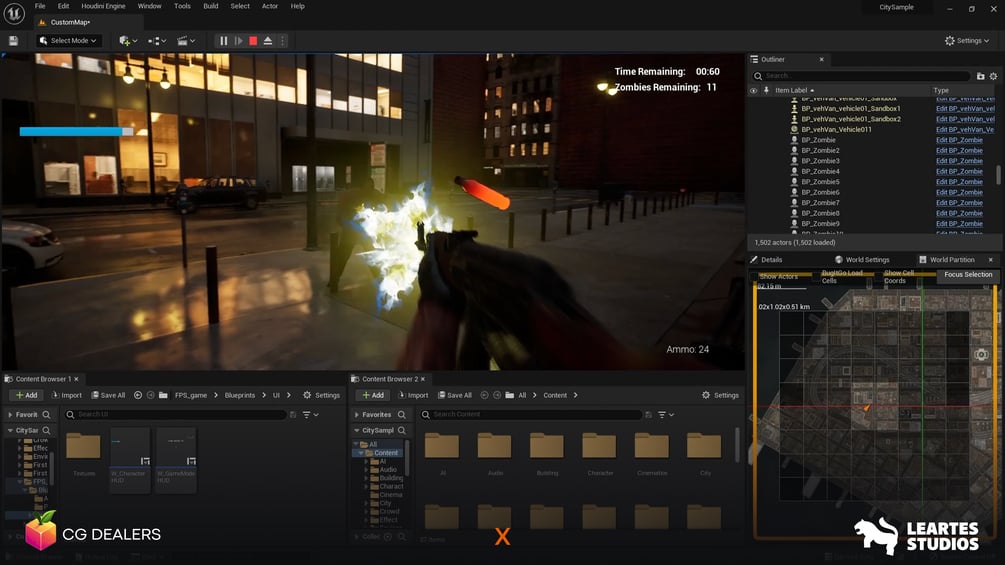Screen dimensions: 1005x565
Task: Open the quick add content toolbar icon
Action: click(128, 40)
